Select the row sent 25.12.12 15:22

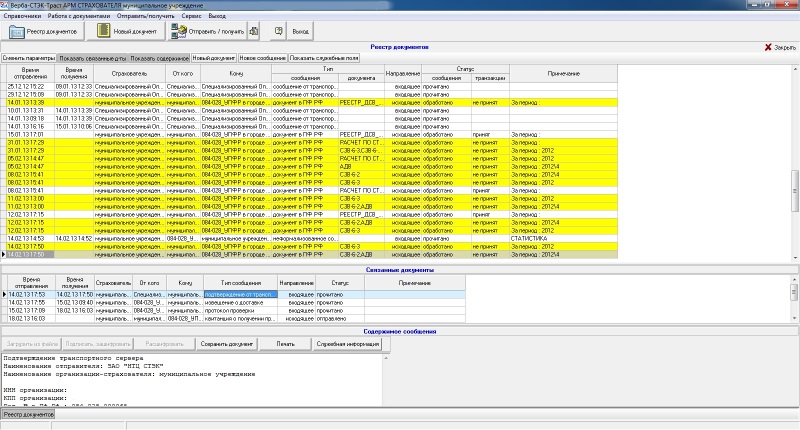coord(311,87)
